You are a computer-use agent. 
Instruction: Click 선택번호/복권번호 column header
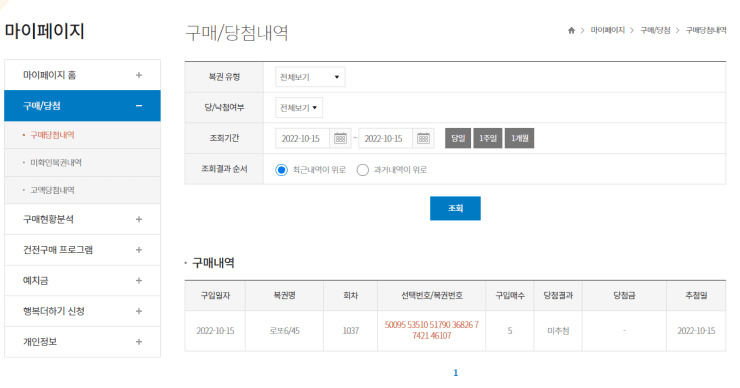[431, 295]
